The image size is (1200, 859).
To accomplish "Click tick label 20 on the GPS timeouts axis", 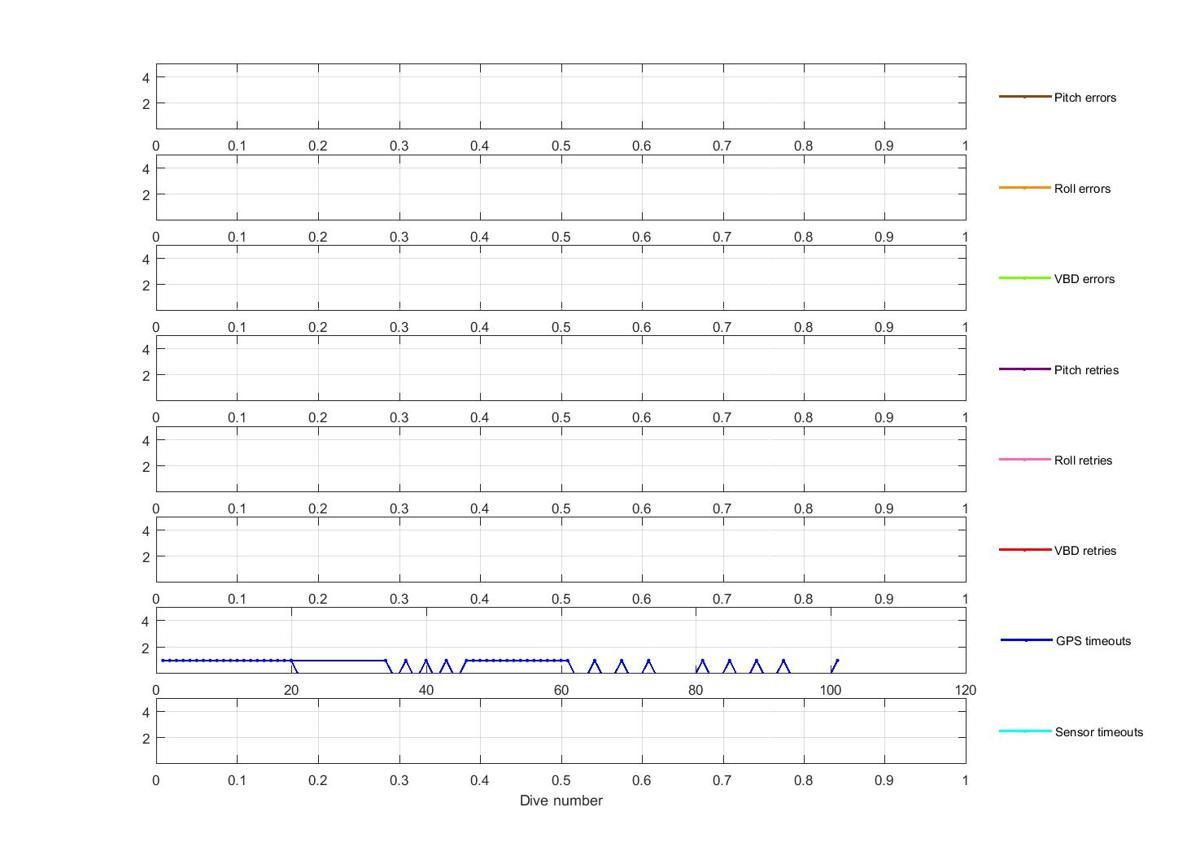I will point(291,690).
